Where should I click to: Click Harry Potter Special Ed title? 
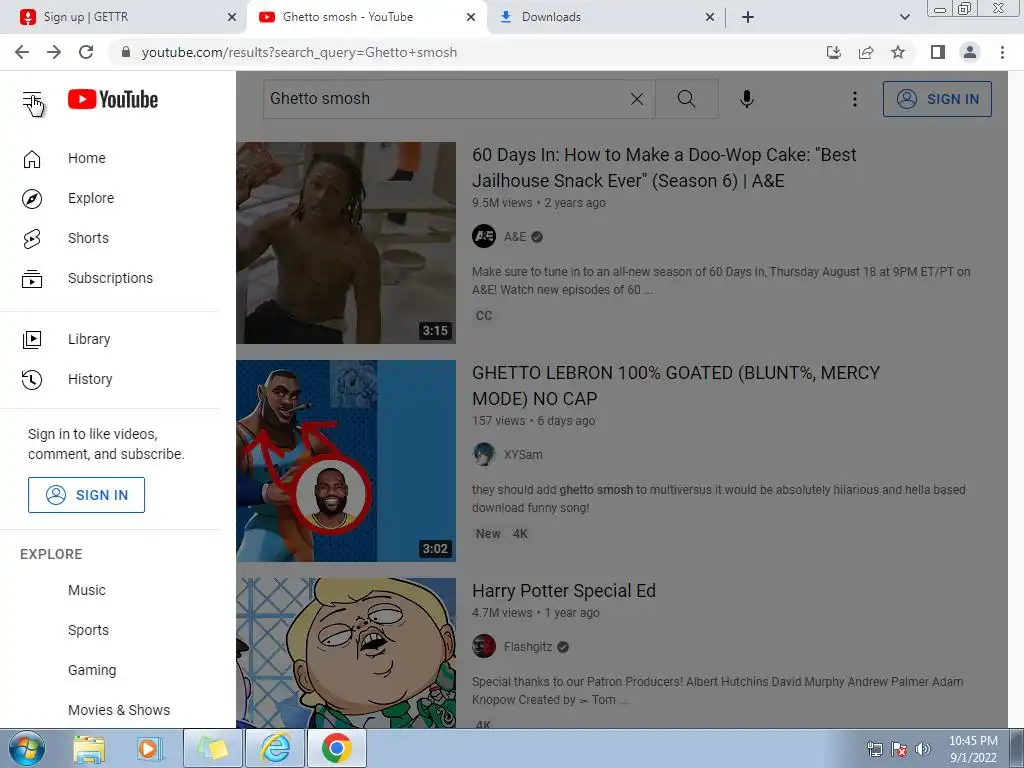pyautogui.click(x=564, y=591)
